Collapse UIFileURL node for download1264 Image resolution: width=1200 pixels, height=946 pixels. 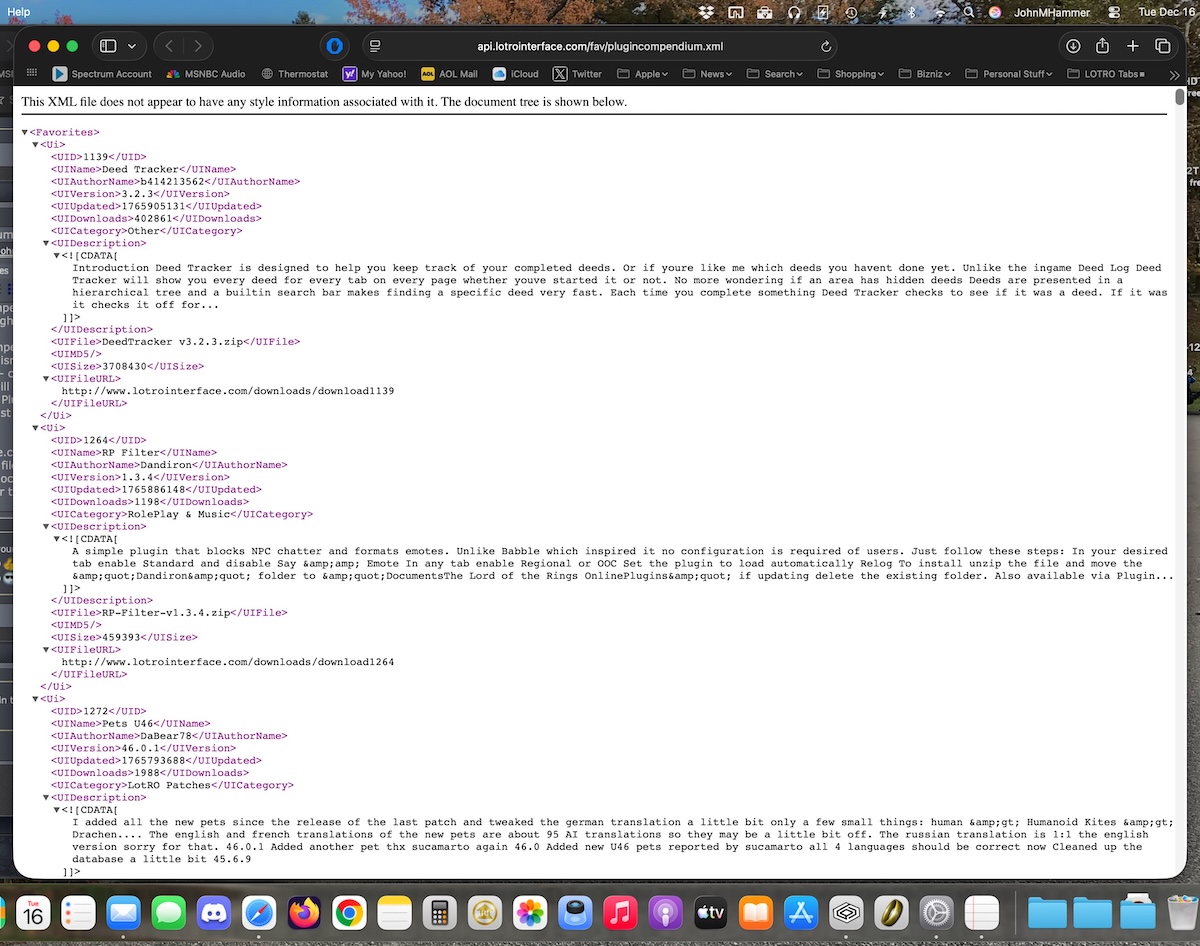pos(47,650)
